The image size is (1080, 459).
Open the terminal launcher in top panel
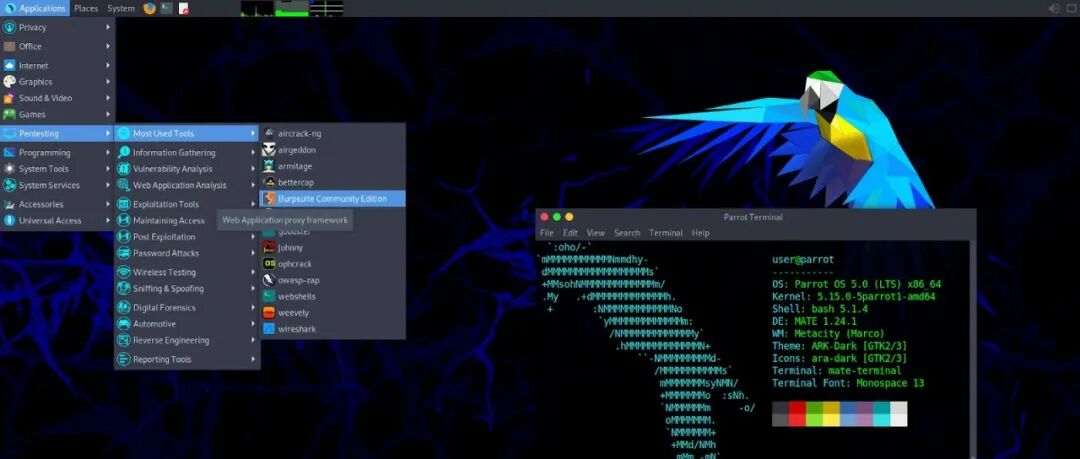167,8
